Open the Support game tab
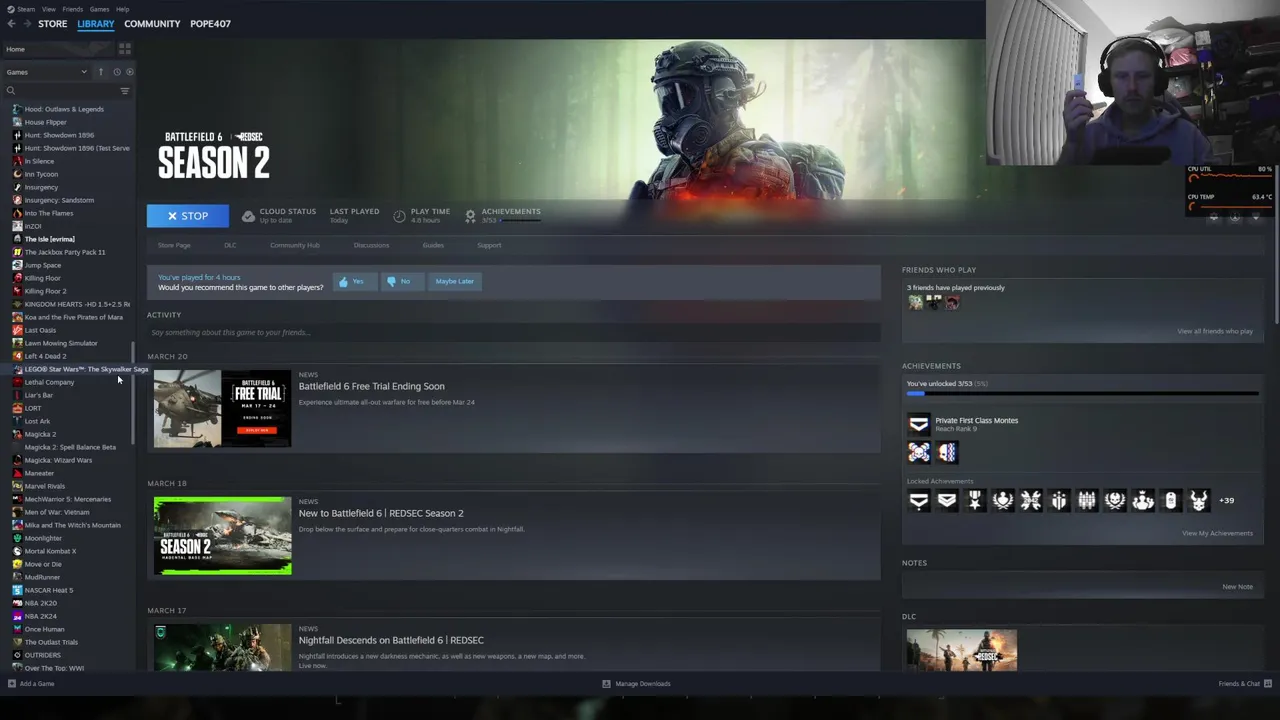 (489, 245)
